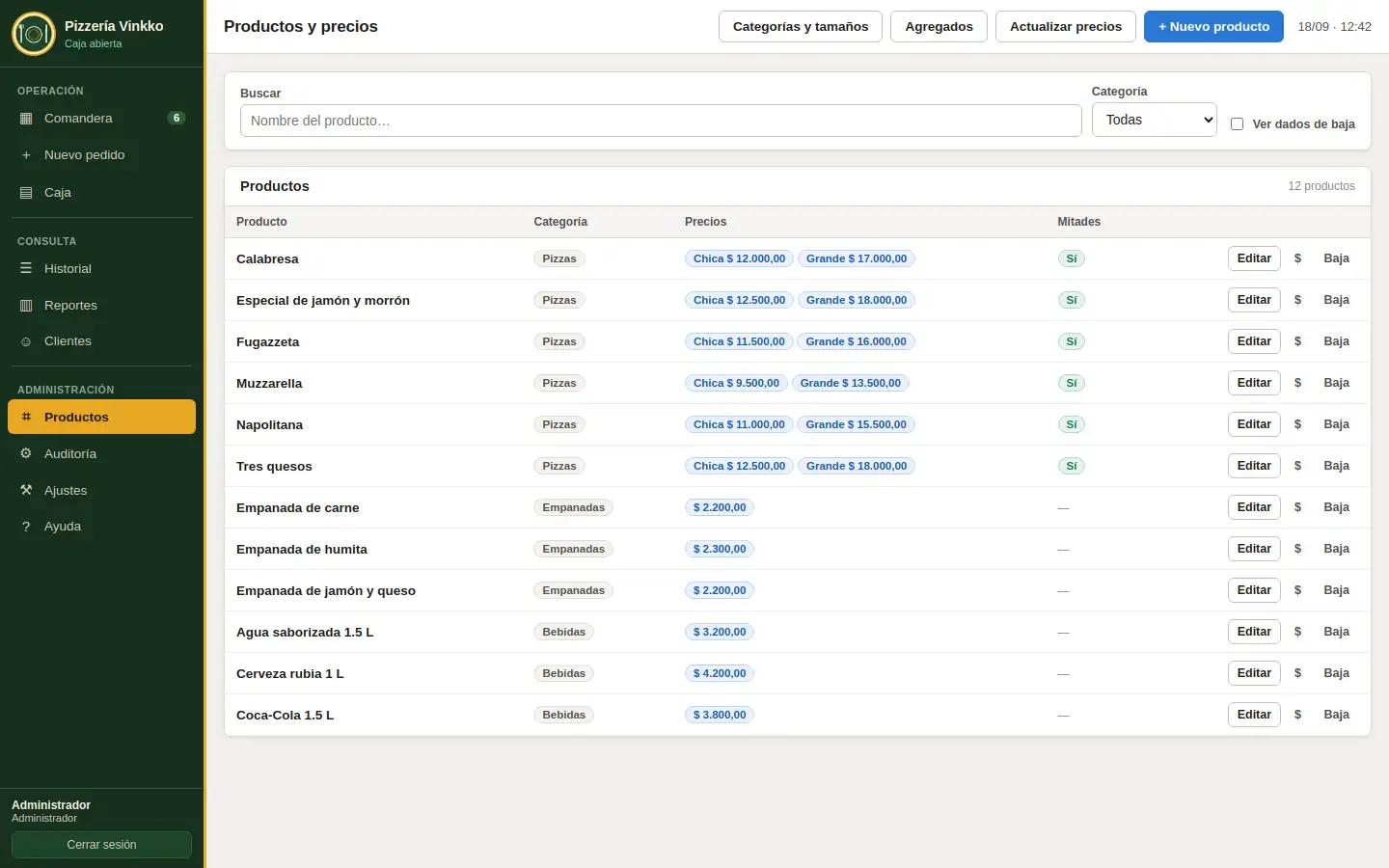Click Actualizar precios button
The image size is (1389, 868).
(x=1066, y=27)
